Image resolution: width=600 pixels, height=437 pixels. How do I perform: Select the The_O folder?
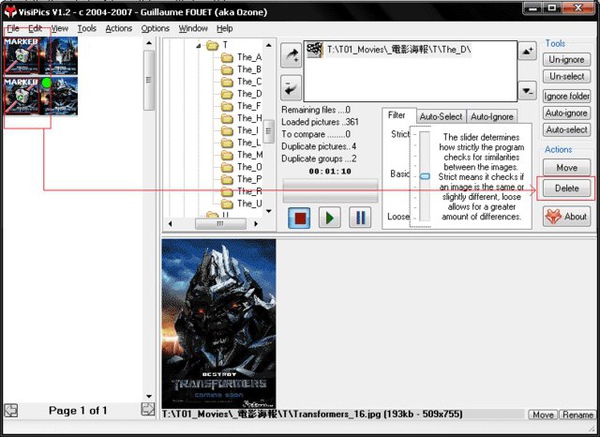coord(241,167)
